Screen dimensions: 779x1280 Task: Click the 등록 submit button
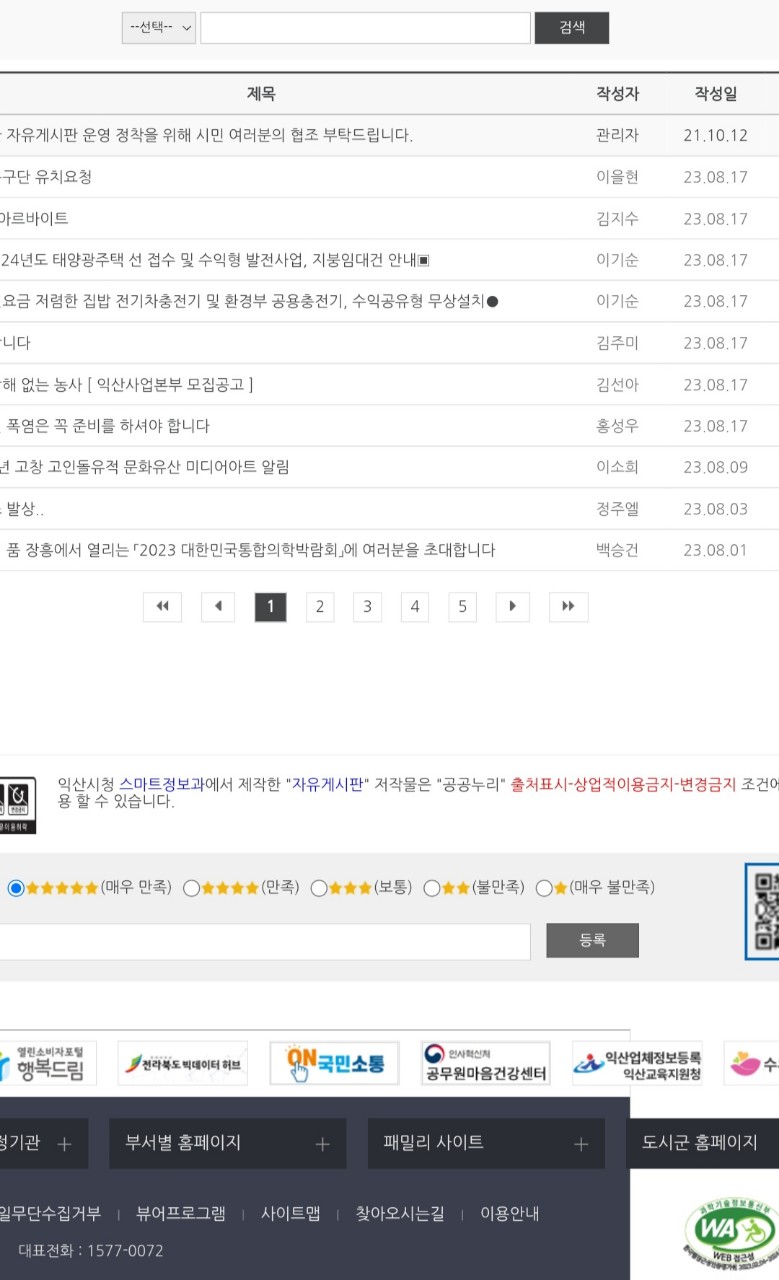click(592, 940)
